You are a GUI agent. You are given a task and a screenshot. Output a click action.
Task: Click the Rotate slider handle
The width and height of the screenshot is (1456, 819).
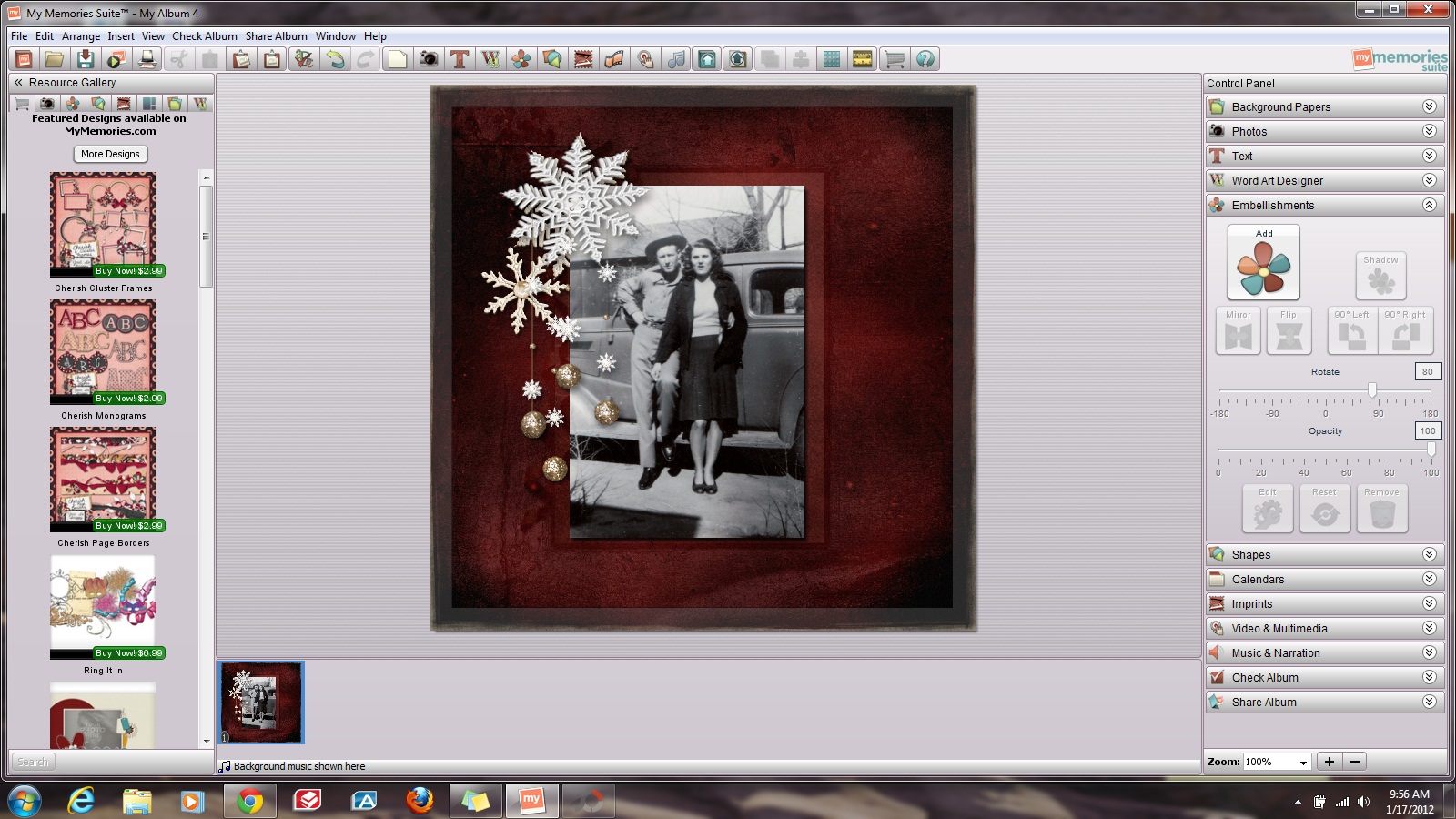(x=1372, y=390)
